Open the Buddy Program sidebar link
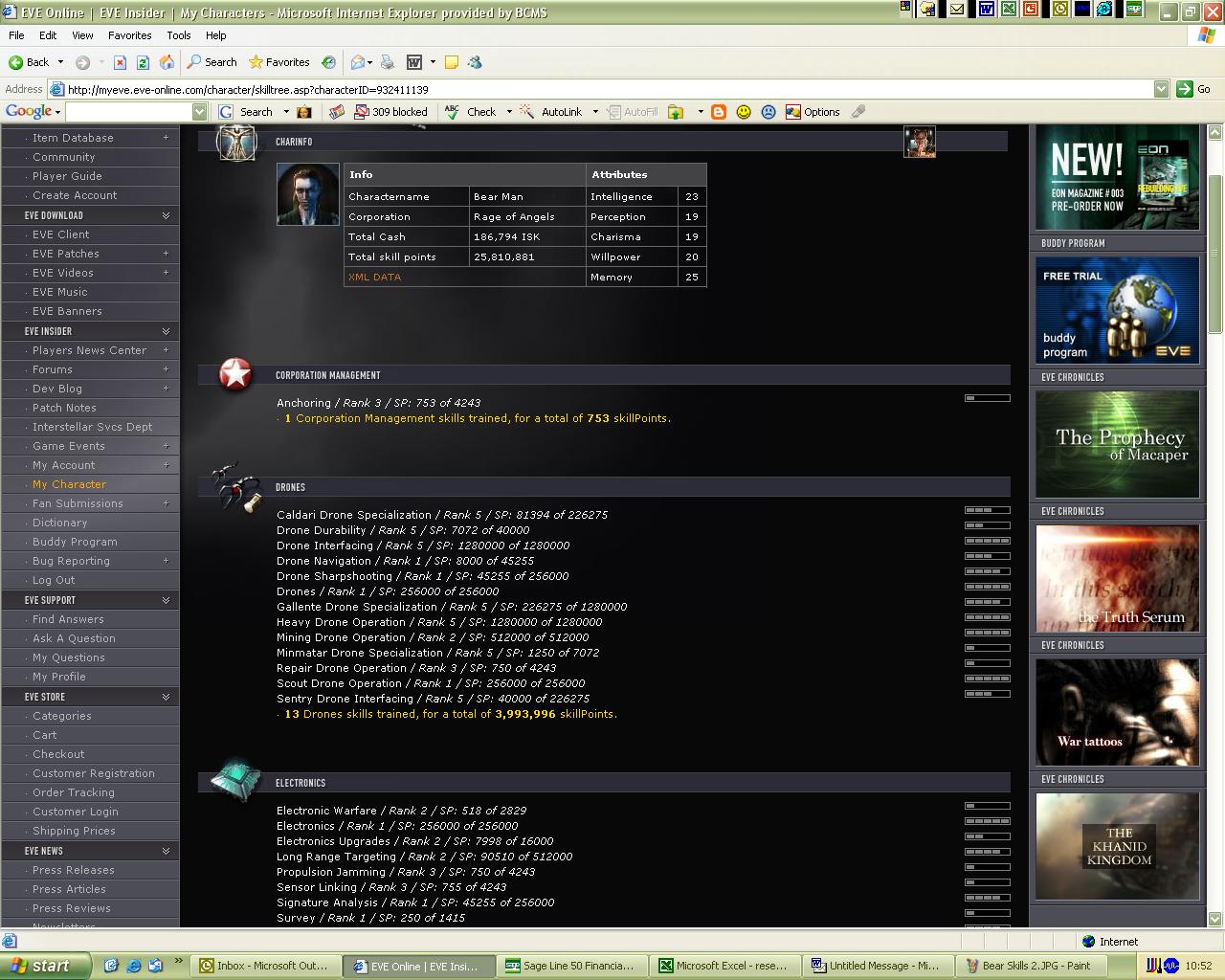Image resolution: width=1225 pixels, height=980 pixels. 75,542
